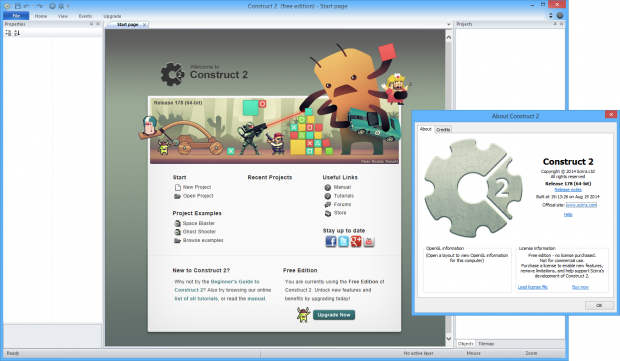This screenshot has height=361, width=620.
Task: Click the Redo arrow in the title bar
Action: click(40, 6)
